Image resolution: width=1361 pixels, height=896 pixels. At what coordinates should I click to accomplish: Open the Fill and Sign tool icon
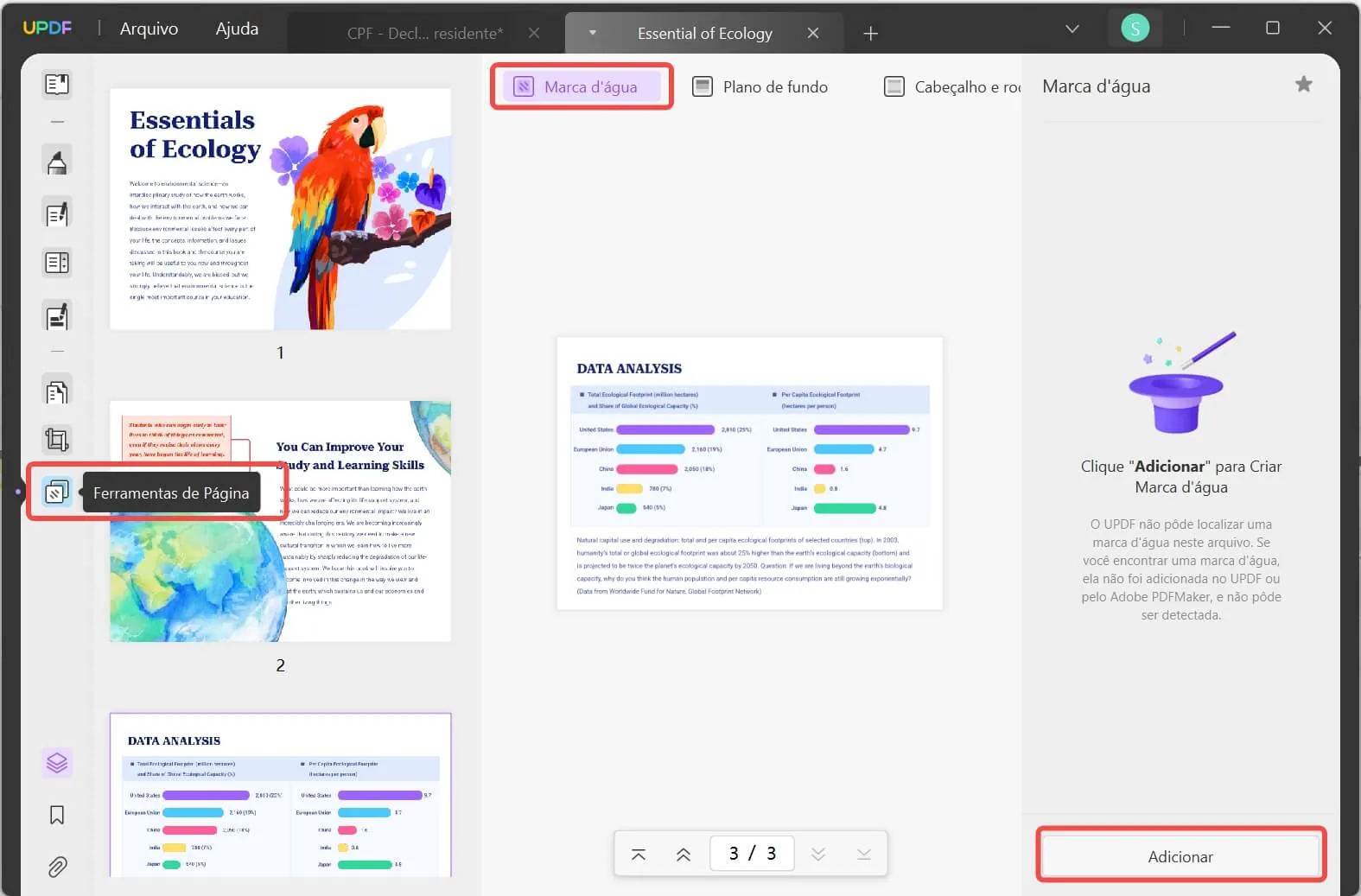point(57,316)
